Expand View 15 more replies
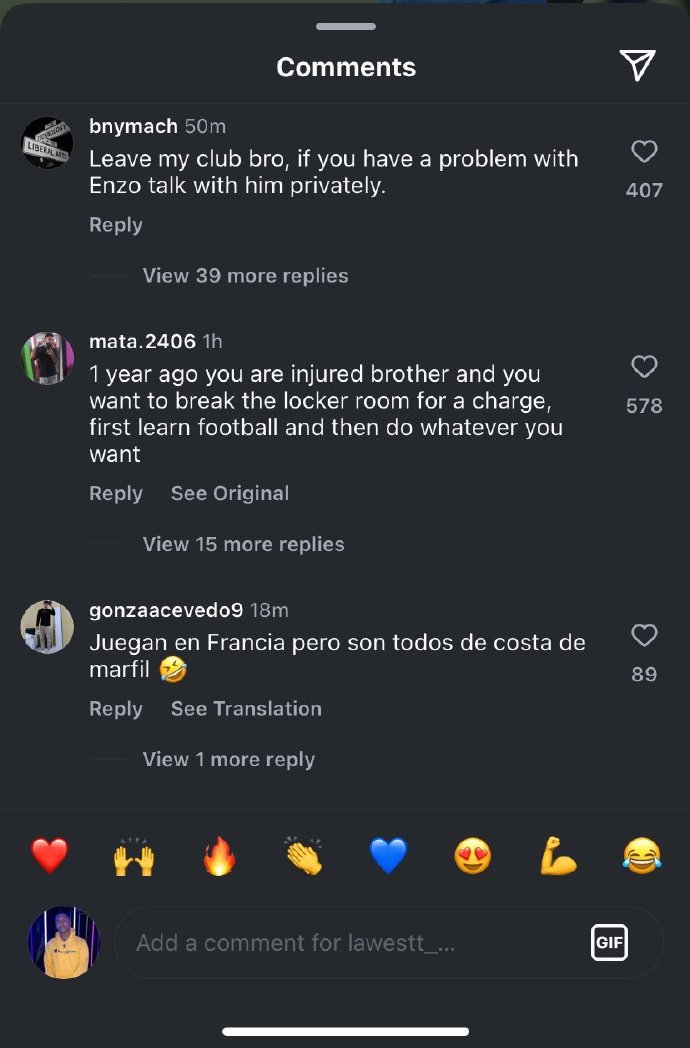This screenshot has height=1048, width=690. coord(243,544)
